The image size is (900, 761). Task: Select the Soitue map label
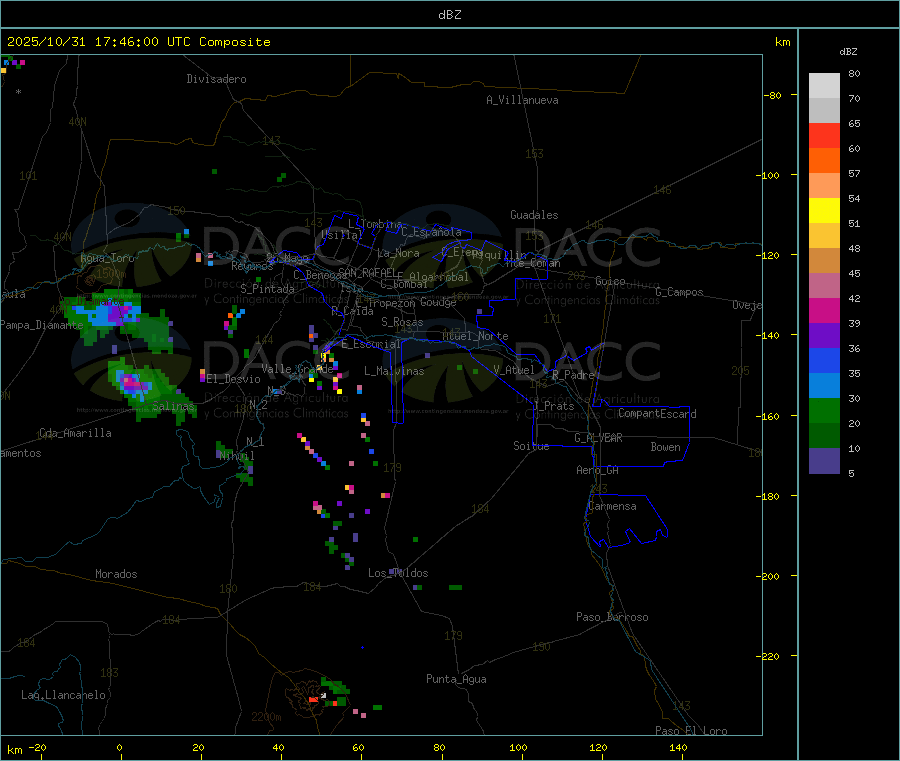click(531, 446)
